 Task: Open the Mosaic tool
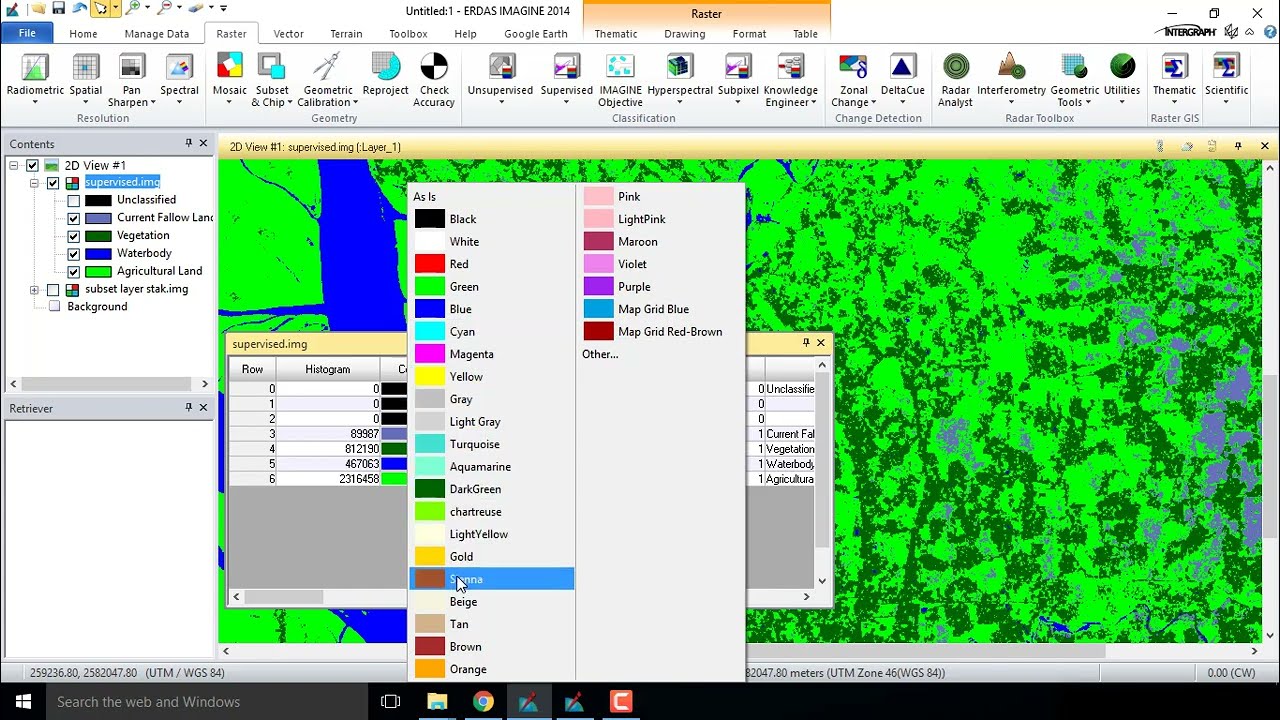229,78
